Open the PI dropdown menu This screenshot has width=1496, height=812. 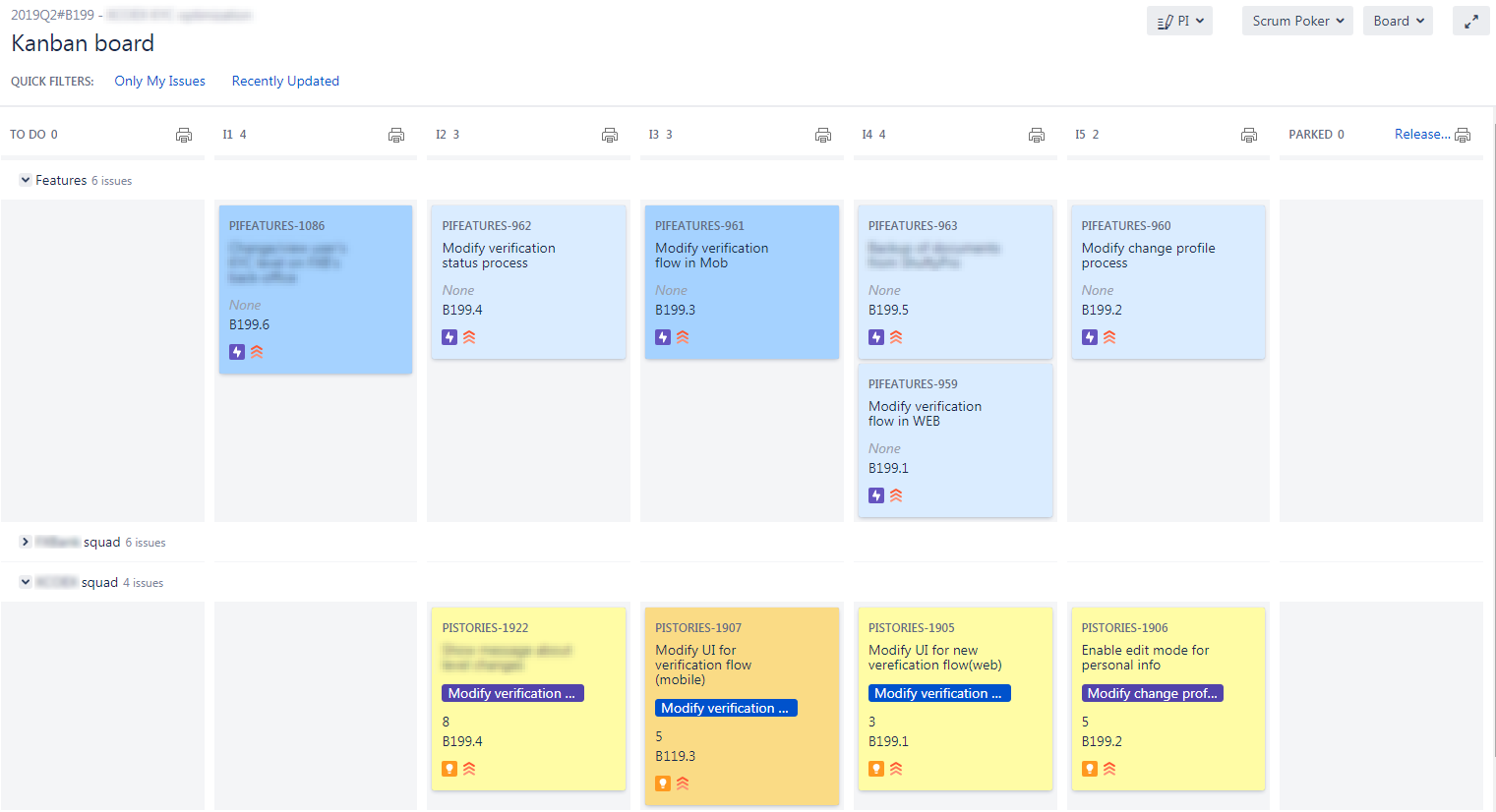click(1179, 21)
